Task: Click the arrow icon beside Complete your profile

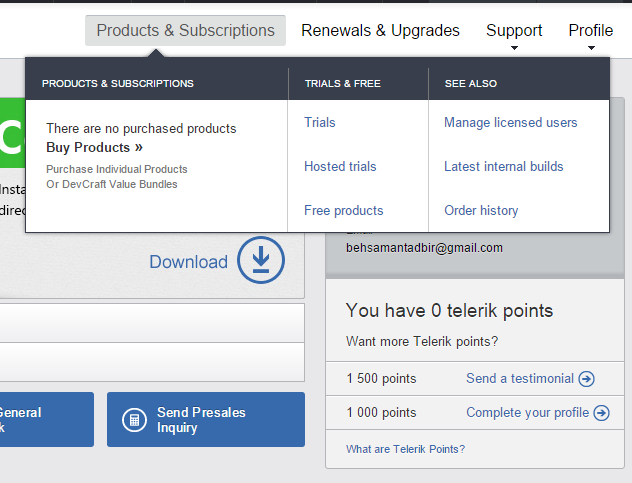Action: pos(601,413)
